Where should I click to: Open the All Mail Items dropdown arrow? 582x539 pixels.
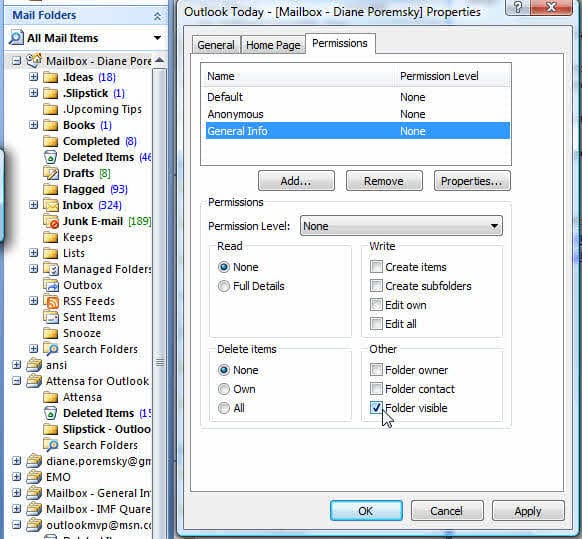click(157, 38)
